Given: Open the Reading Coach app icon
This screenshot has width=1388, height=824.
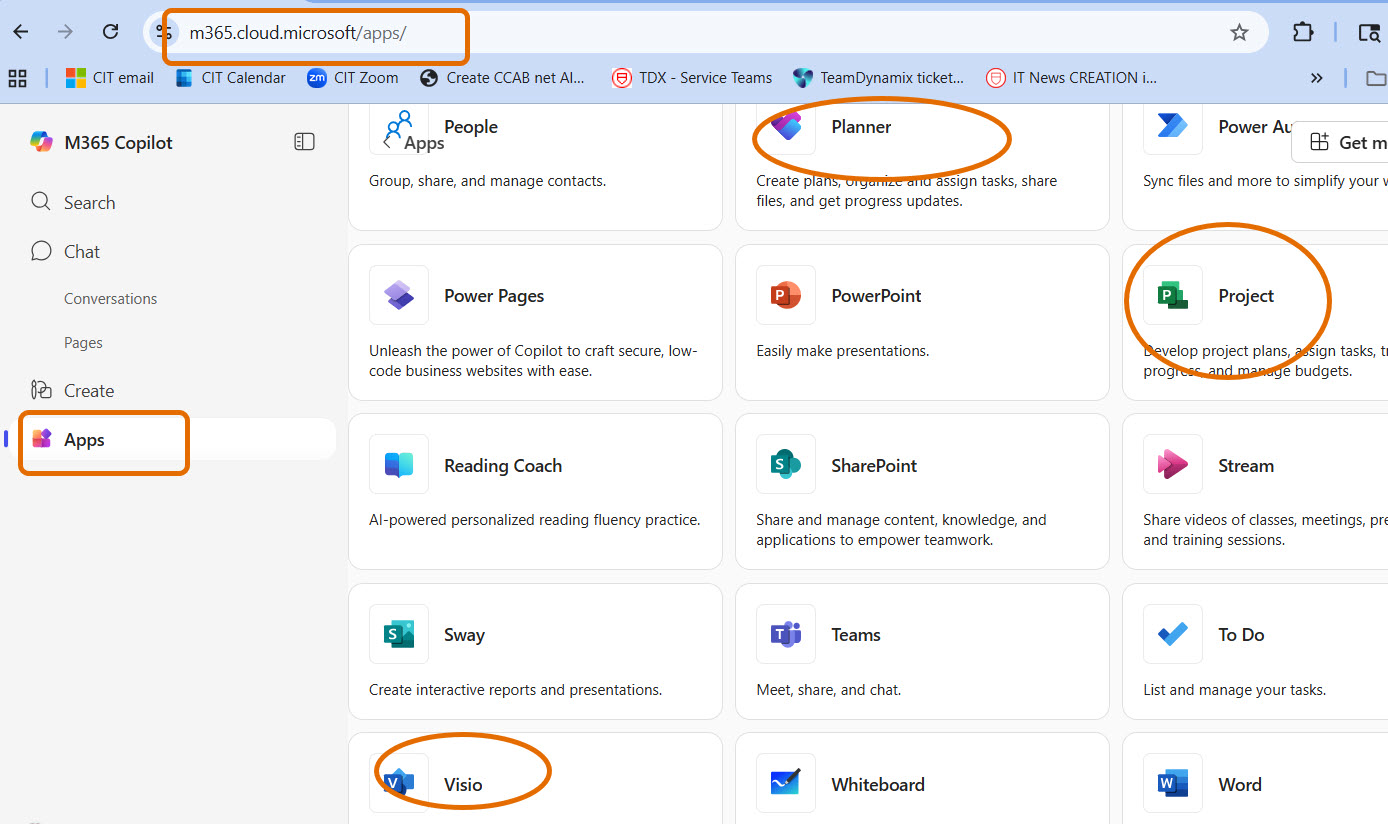Looking at the screenshot, I should pos(399,464).
